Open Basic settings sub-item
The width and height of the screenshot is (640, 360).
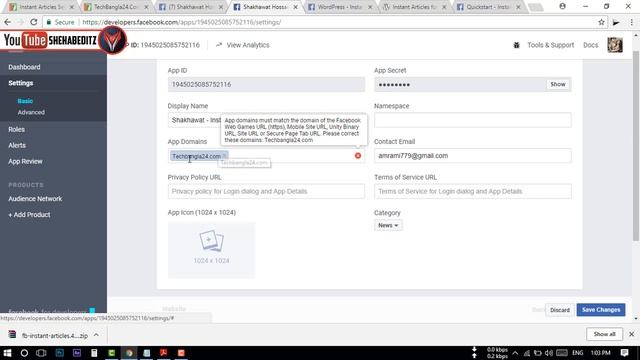[x=25, y=101]
